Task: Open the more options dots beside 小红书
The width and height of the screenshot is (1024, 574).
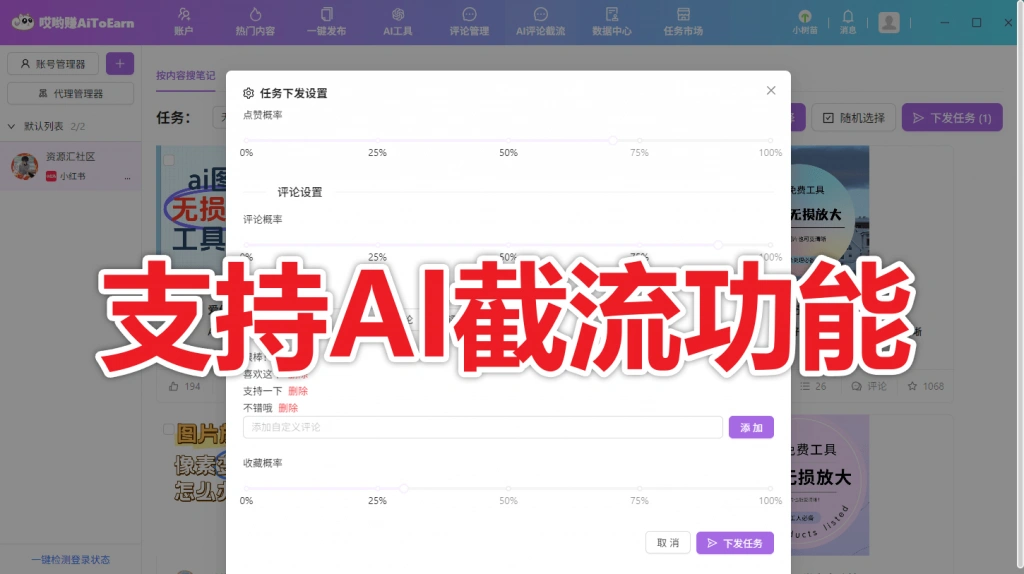Action: 127,177
